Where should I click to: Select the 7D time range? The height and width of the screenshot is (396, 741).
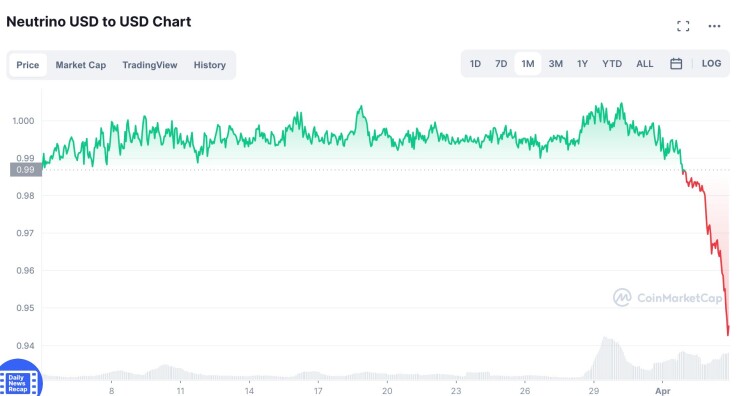click(x=501, y=64)
